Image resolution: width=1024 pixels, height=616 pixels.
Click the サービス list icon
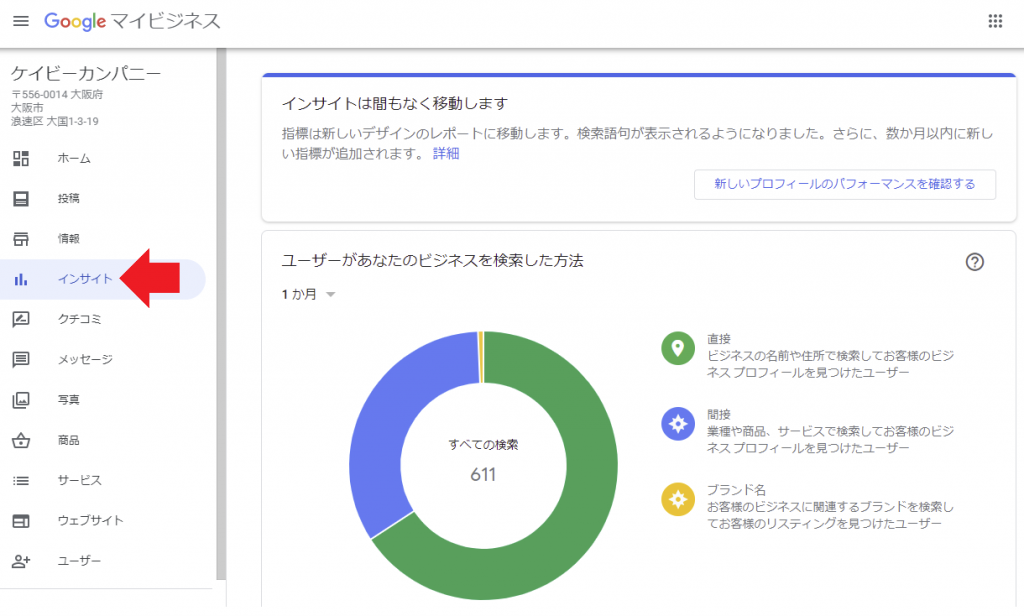pyautogui.click(x=21, y=481)
